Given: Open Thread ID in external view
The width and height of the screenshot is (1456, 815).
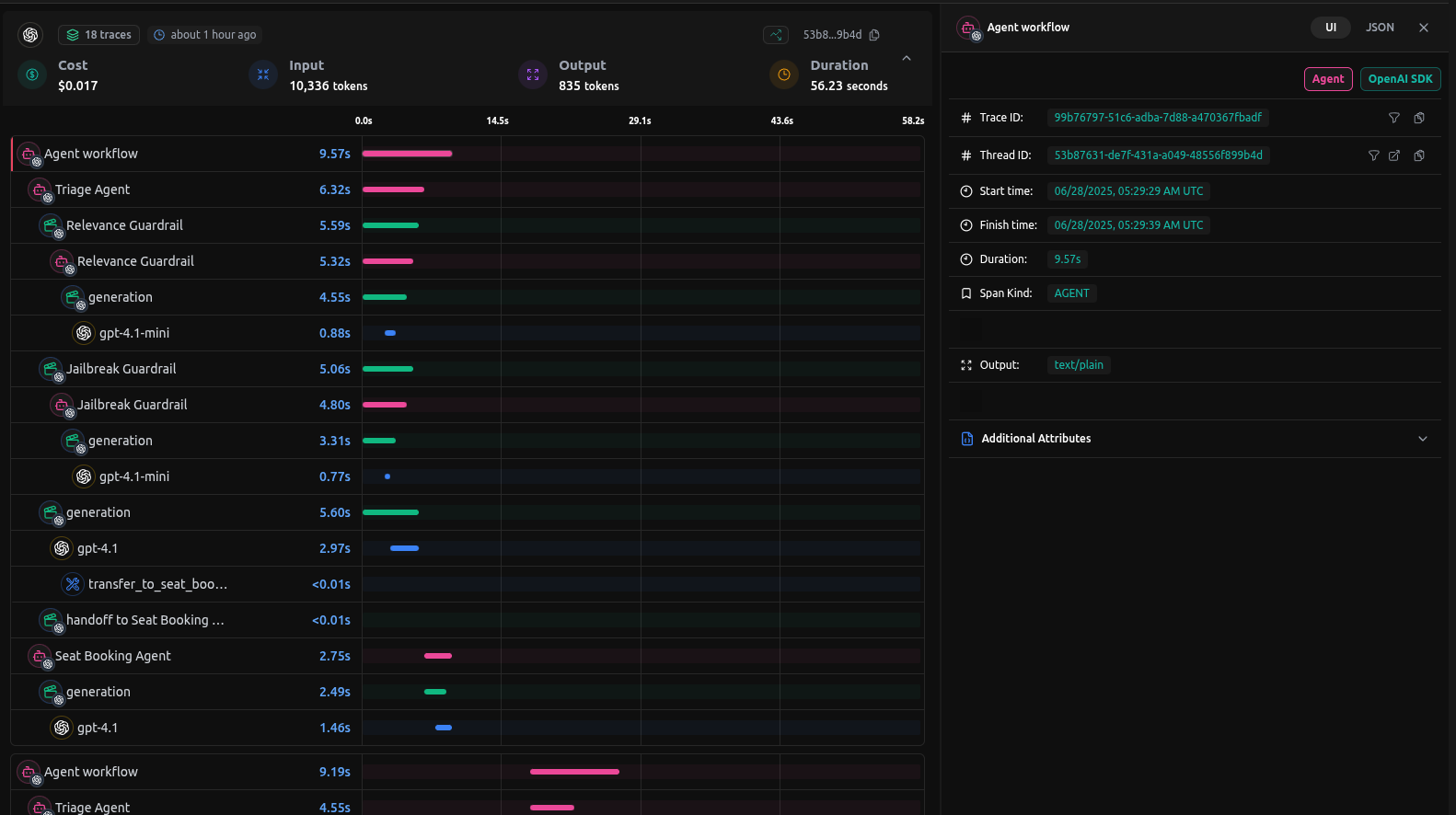Looking at the screenshot, I should click(1394, 155).
